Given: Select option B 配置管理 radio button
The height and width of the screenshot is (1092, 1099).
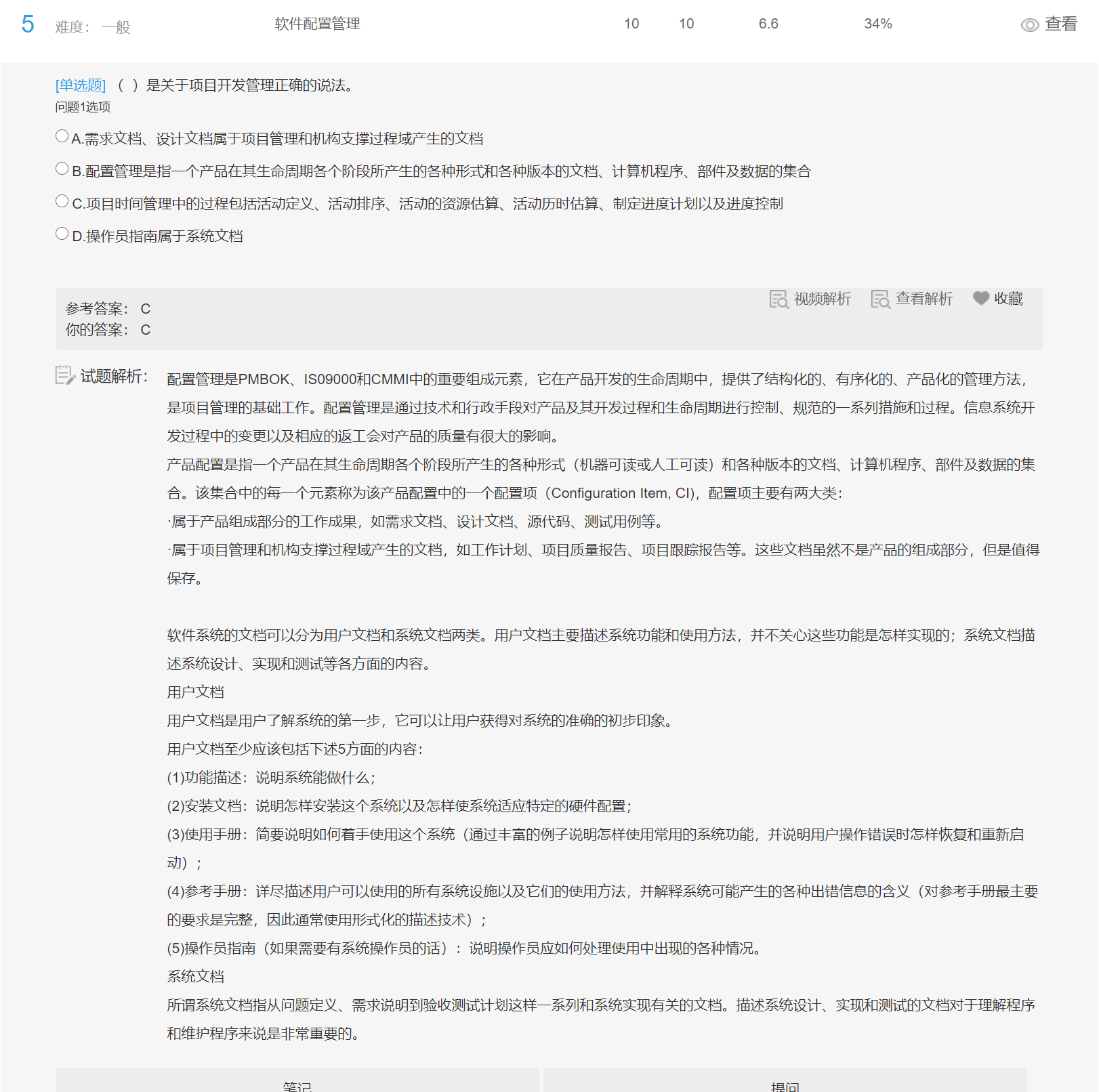Looking at the screenshot, I should [62, 169].
